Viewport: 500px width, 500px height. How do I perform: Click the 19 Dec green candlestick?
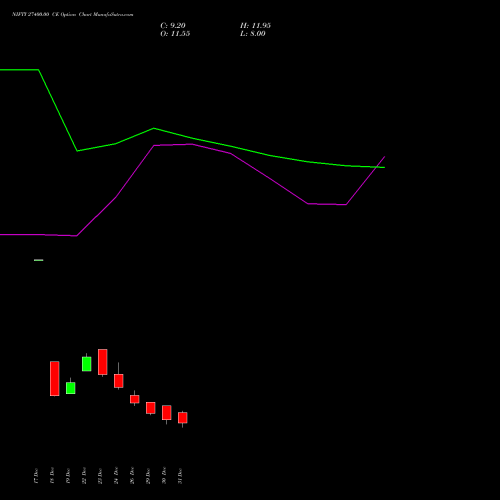tap(71, 388)
